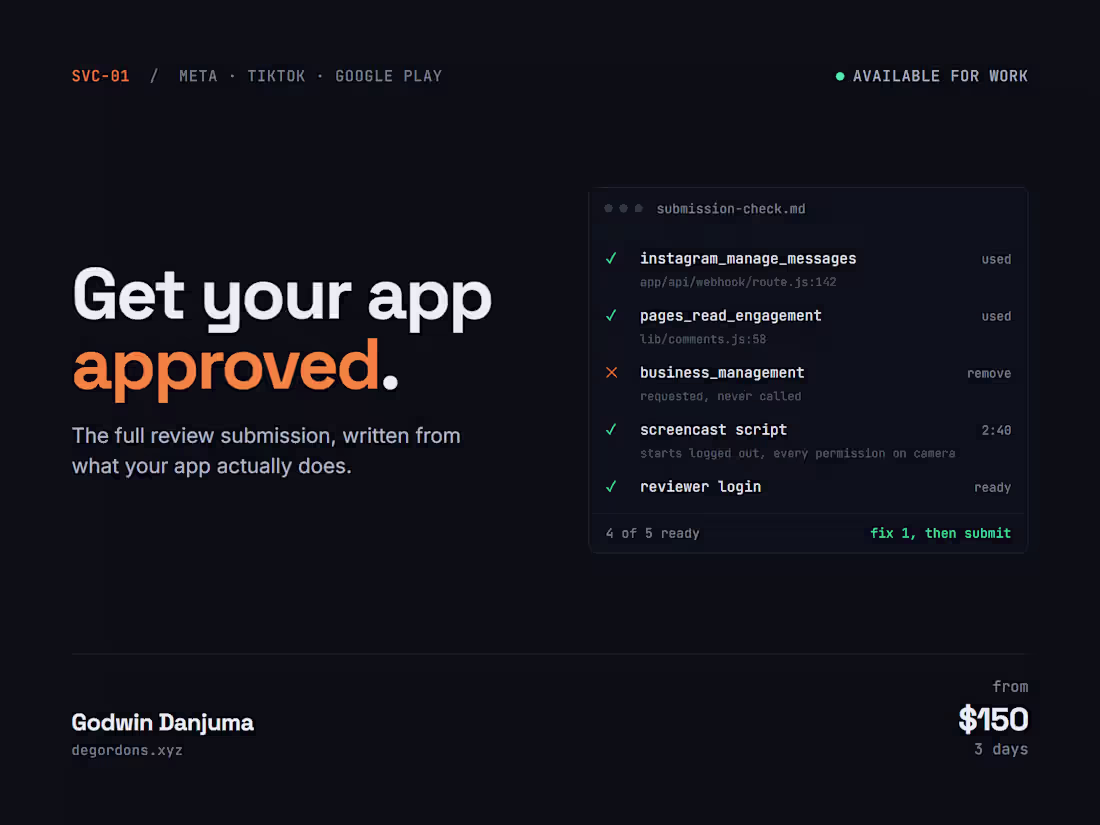The image size is (1100, 825).
Task: Select the GOOGLE PLAY platform label
Action: coord(388,76)
